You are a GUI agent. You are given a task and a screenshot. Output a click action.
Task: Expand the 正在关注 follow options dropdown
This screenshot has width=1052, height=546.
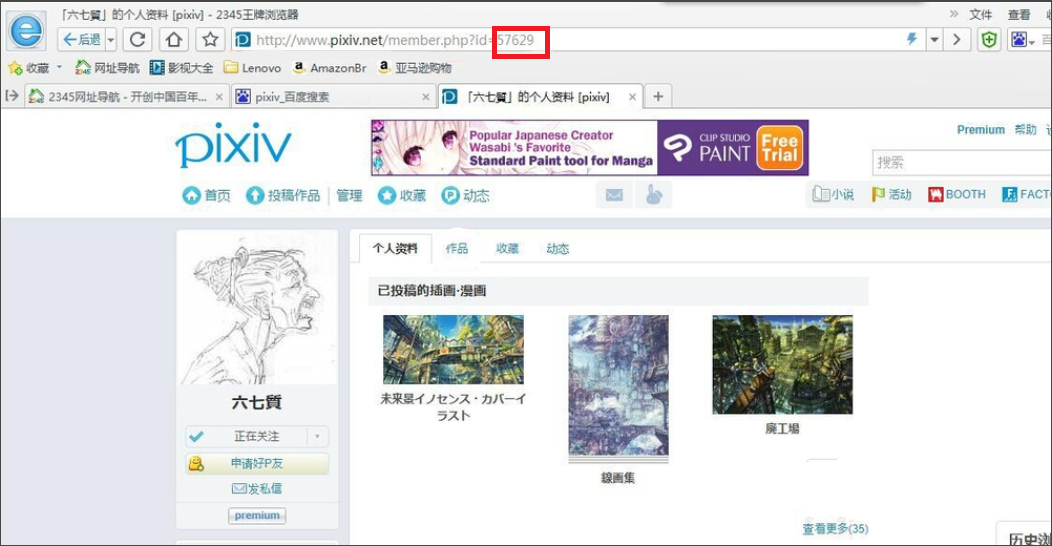pyautogui.click(x=318, y=437)
